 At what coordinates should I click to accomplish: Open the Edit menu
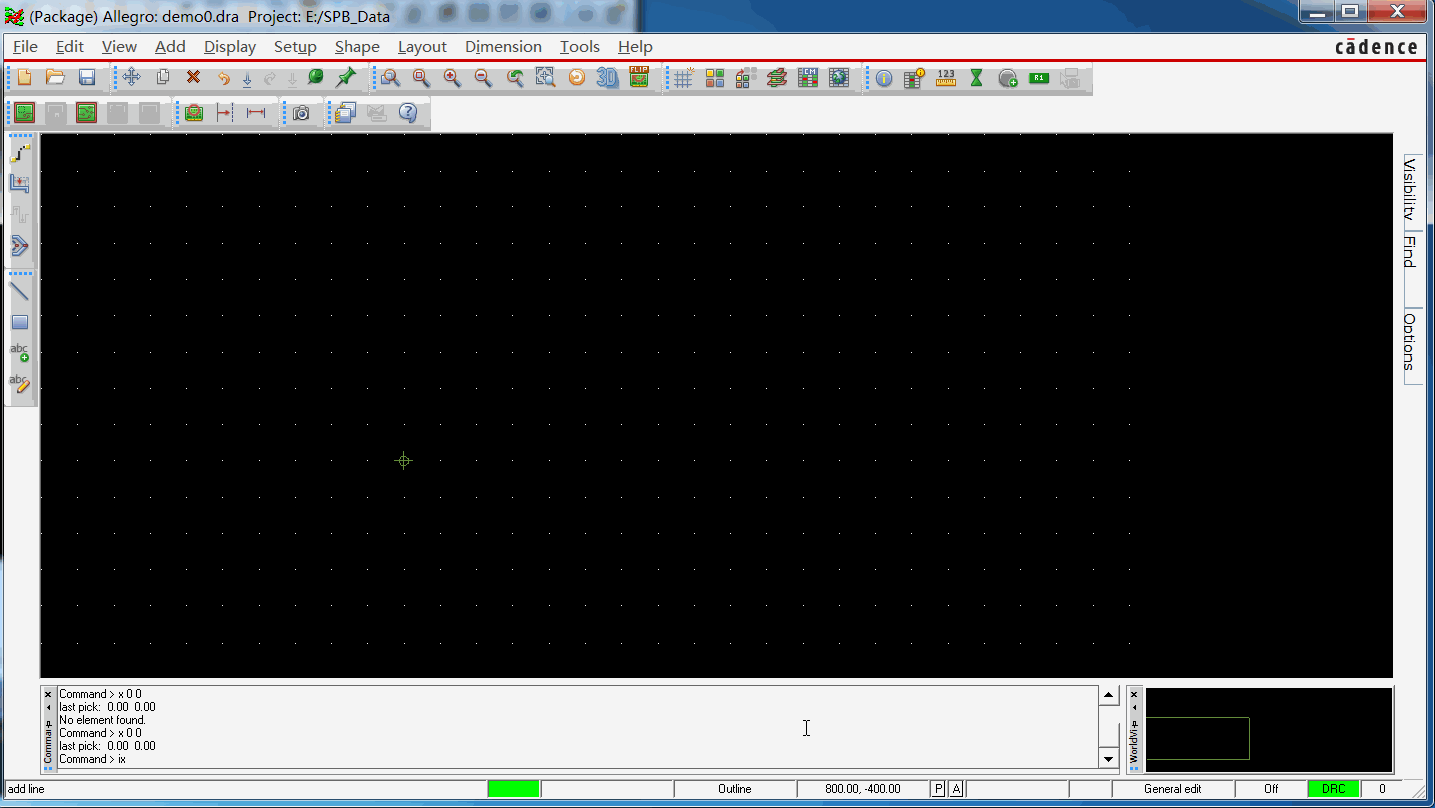tap(70, 47)
